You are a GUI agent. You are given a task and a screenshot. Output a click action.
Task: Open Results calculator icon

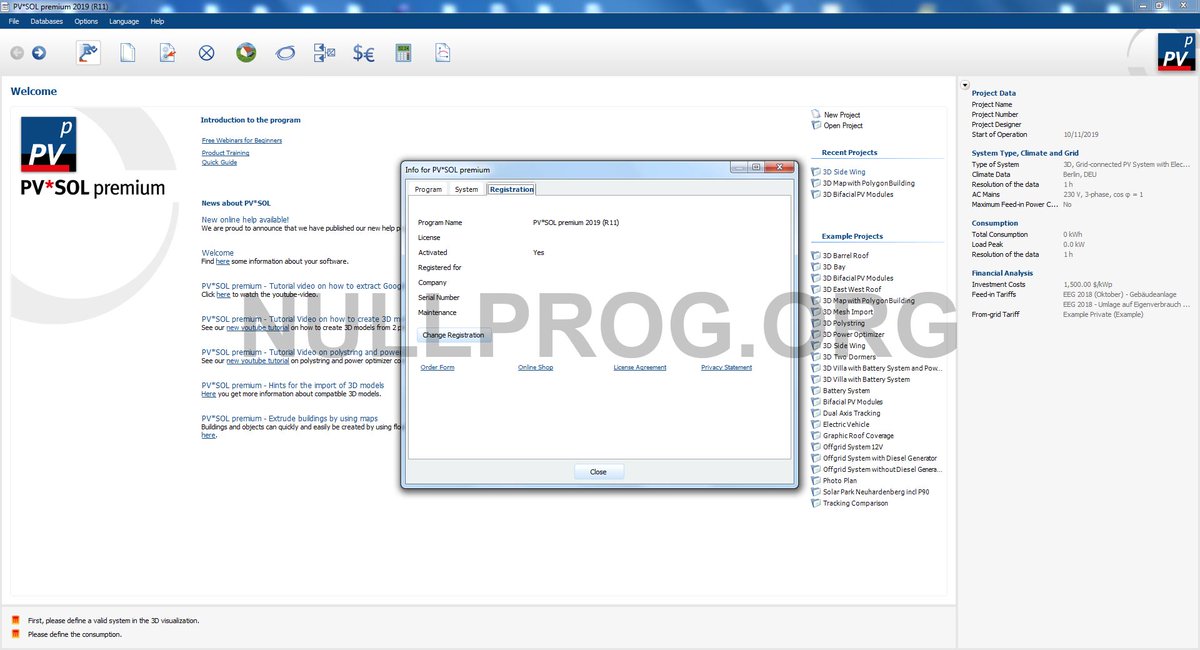pyautogui.click(x=404, y=53)
